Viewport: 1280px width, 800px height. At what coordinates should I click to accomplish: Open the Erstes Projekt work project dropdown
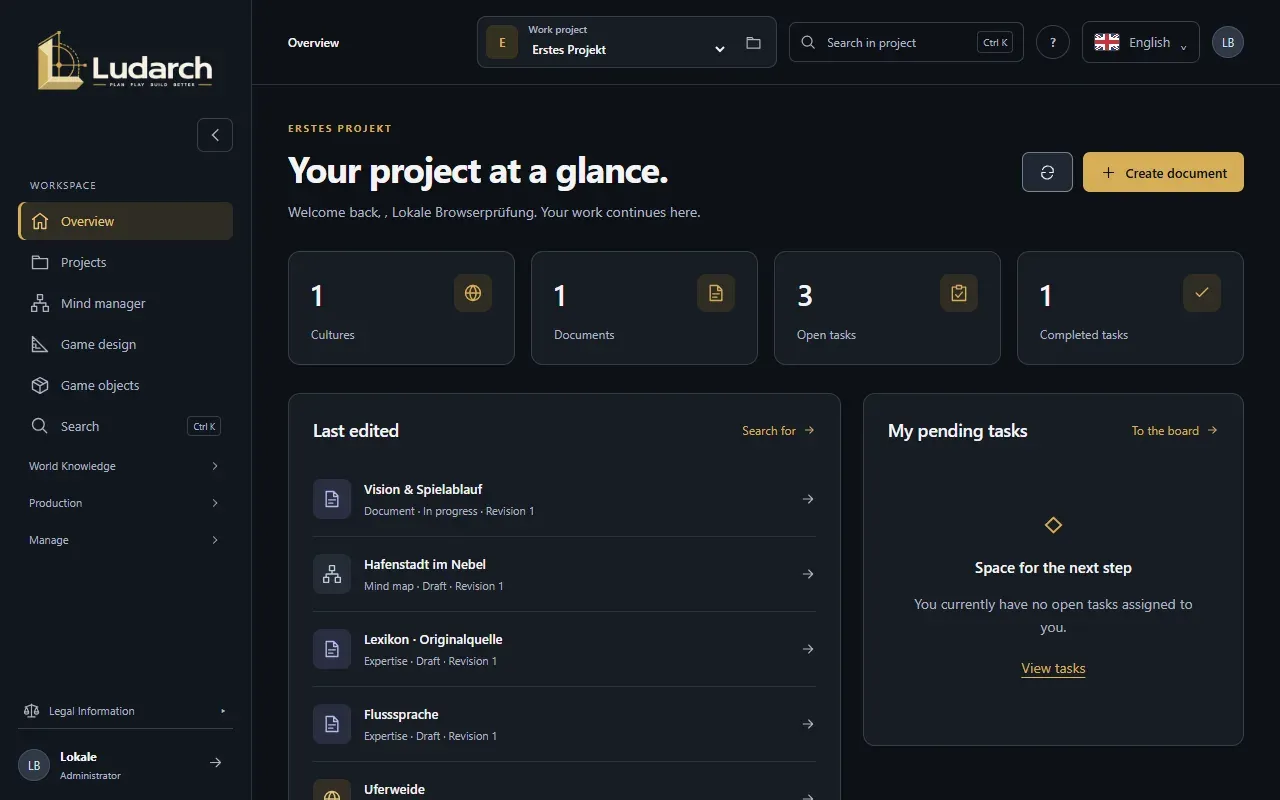coord(627,42)
